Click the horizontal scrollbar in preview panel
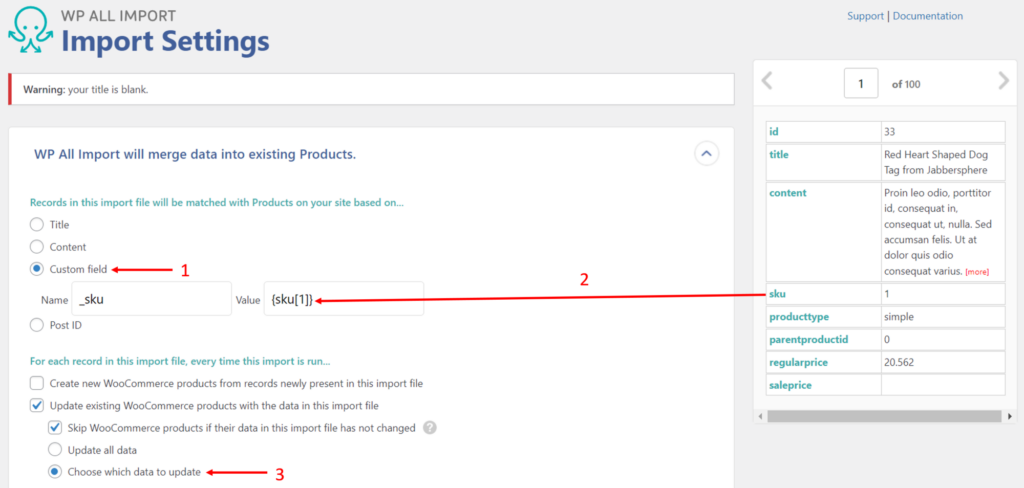This screenshot has height=488, width=1024. (884, 416)
